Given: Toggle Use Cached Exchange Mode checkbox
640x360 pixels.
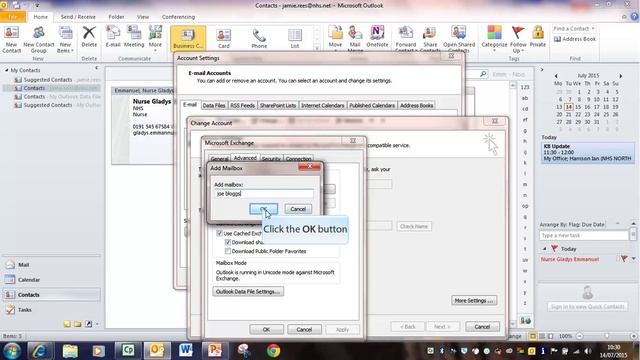Looking at the screenshot, I should pos(220,233).
